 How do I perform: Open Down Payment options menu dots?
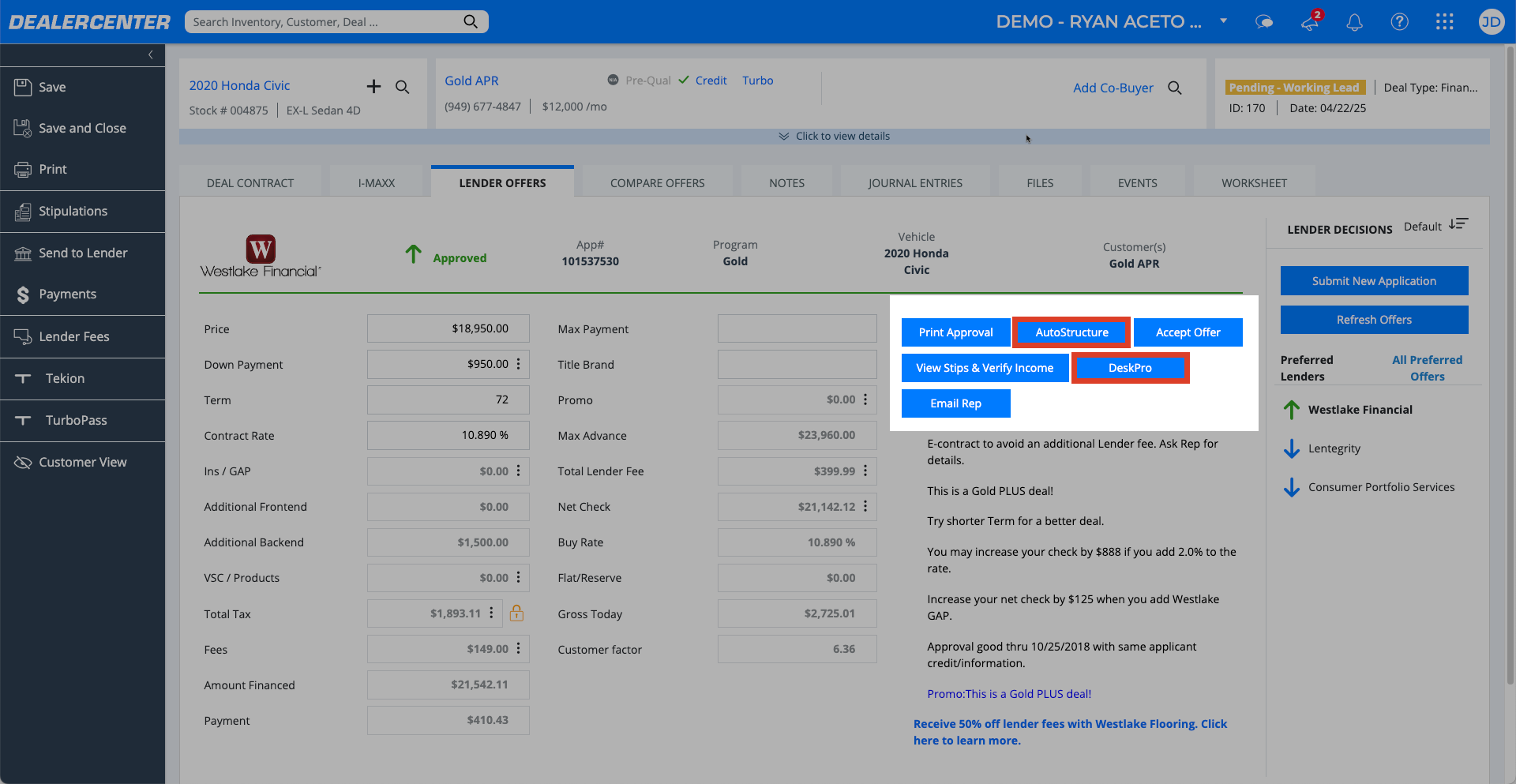coord(519,364)
